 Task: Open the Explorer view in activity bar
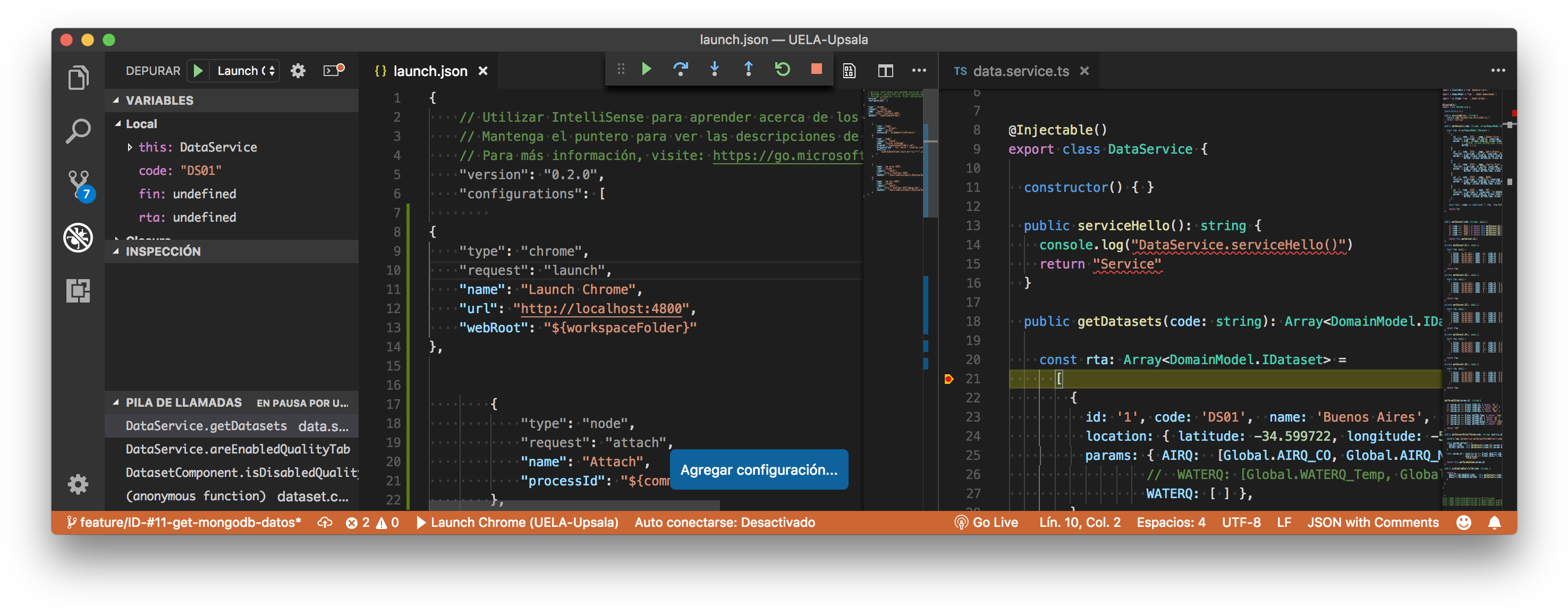pyautogui.click(x=78, y=78)
